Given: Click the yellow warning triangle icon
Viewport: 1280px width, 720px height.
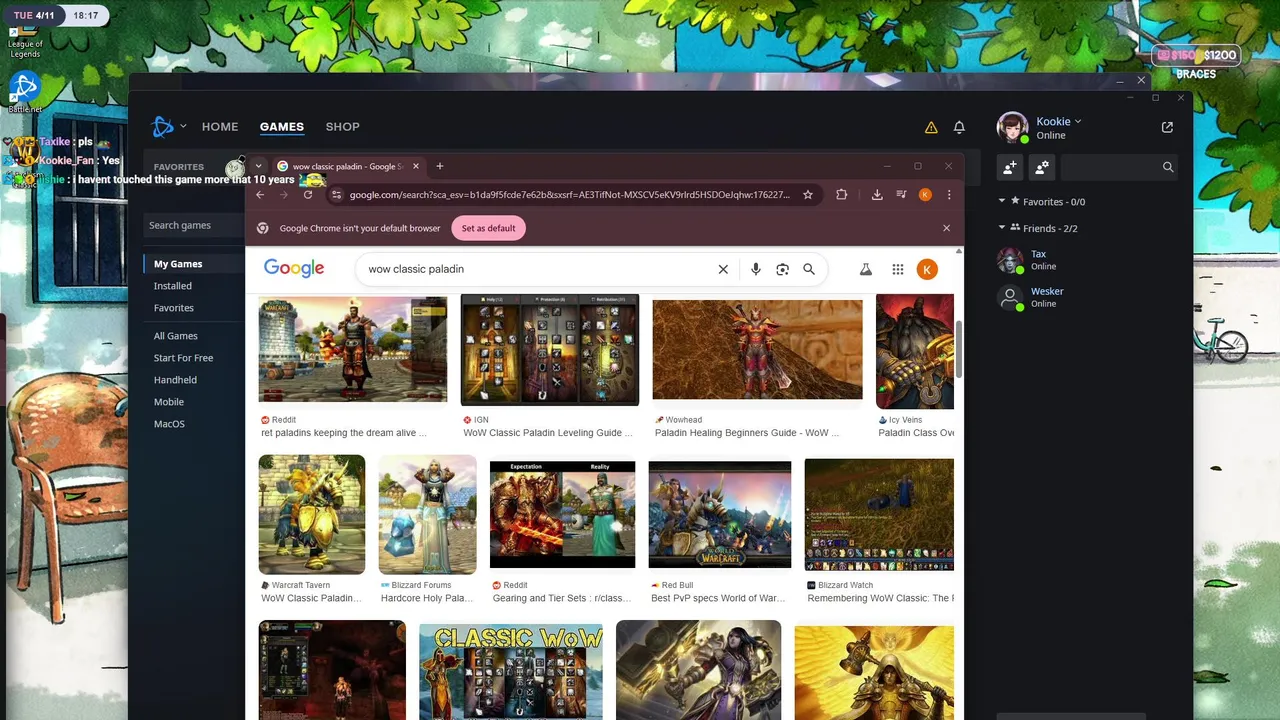Looking at the screenshot, I should [931, 128].
